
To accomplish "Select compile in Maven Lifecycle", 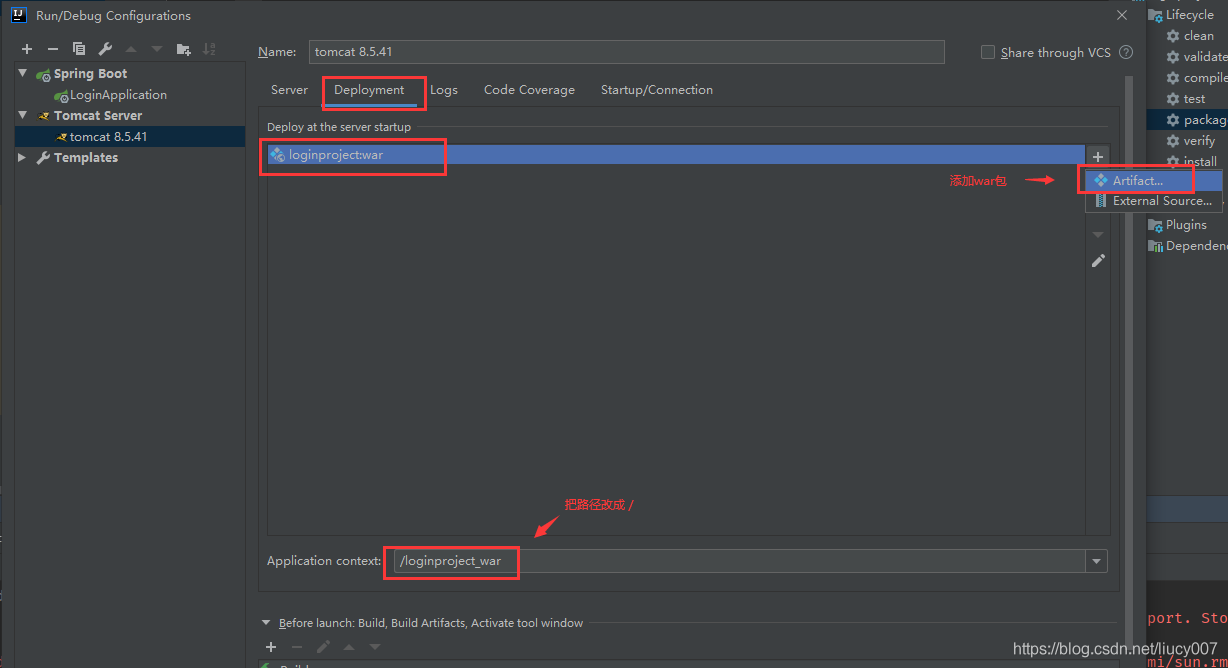I will click(1205, 78).
